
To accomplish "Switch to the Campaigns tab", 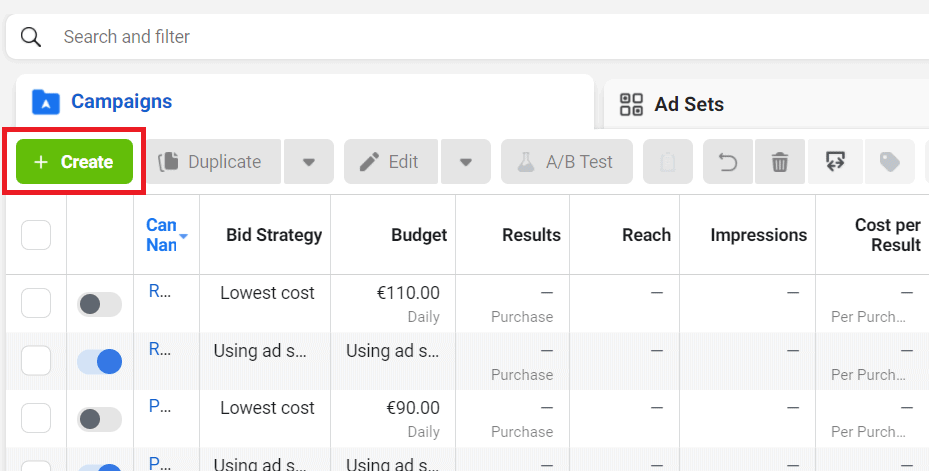I will point(305,102).
